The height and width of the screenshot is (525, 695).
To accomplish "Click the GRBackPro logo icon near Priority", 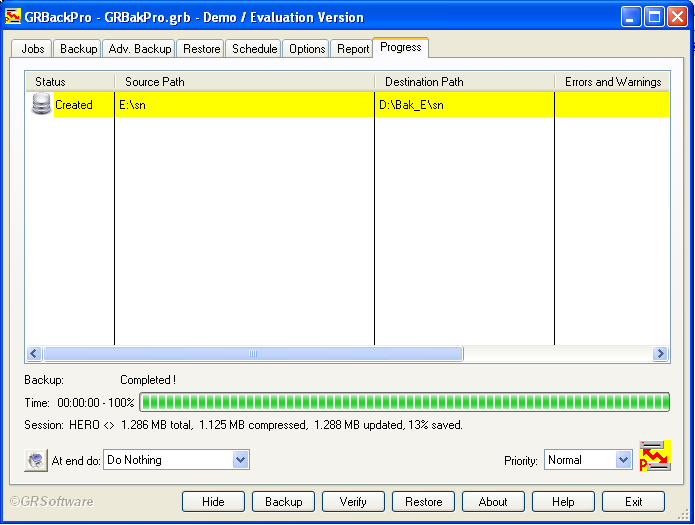I will (655, 456).
